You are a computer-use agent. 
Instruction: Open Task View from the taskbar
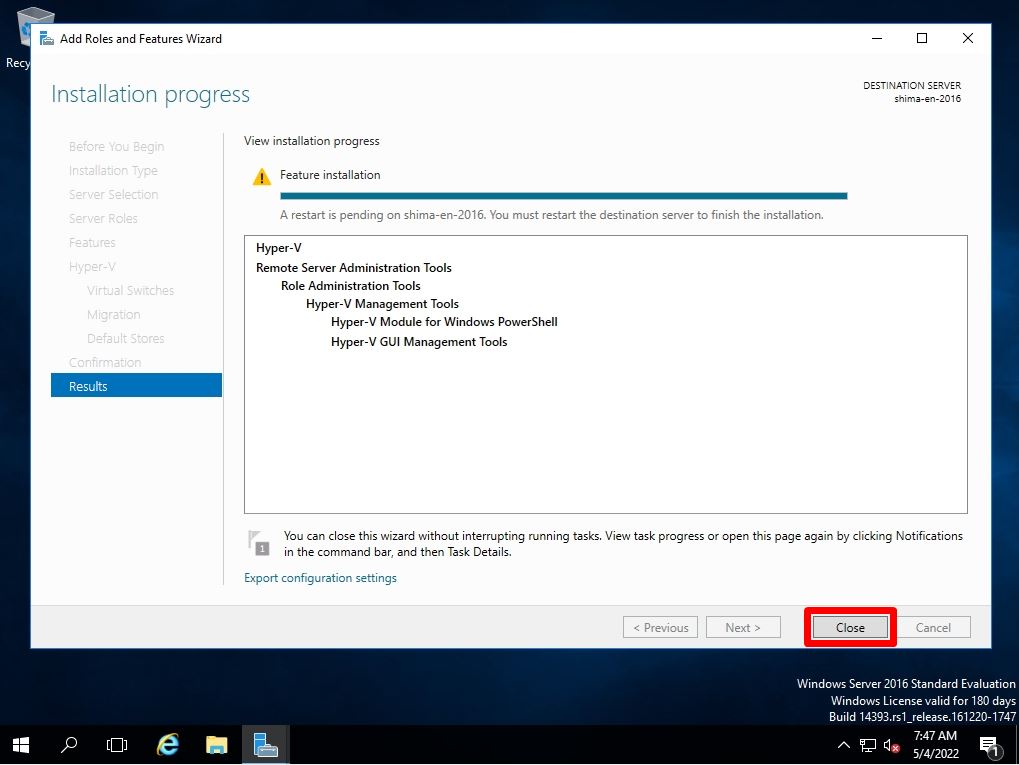click(117, 745)
